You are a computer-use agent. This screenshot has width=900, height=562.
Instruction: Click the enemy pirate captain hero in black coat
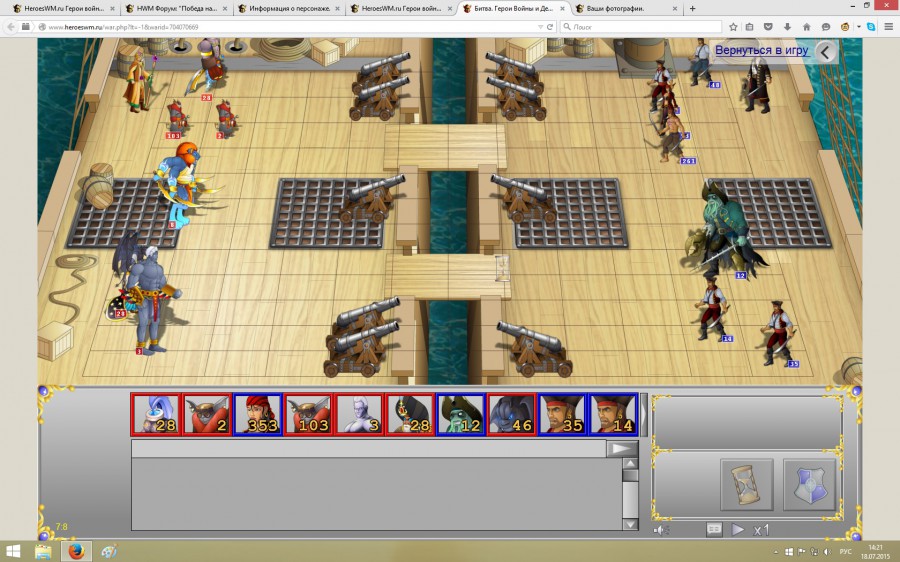758,85
